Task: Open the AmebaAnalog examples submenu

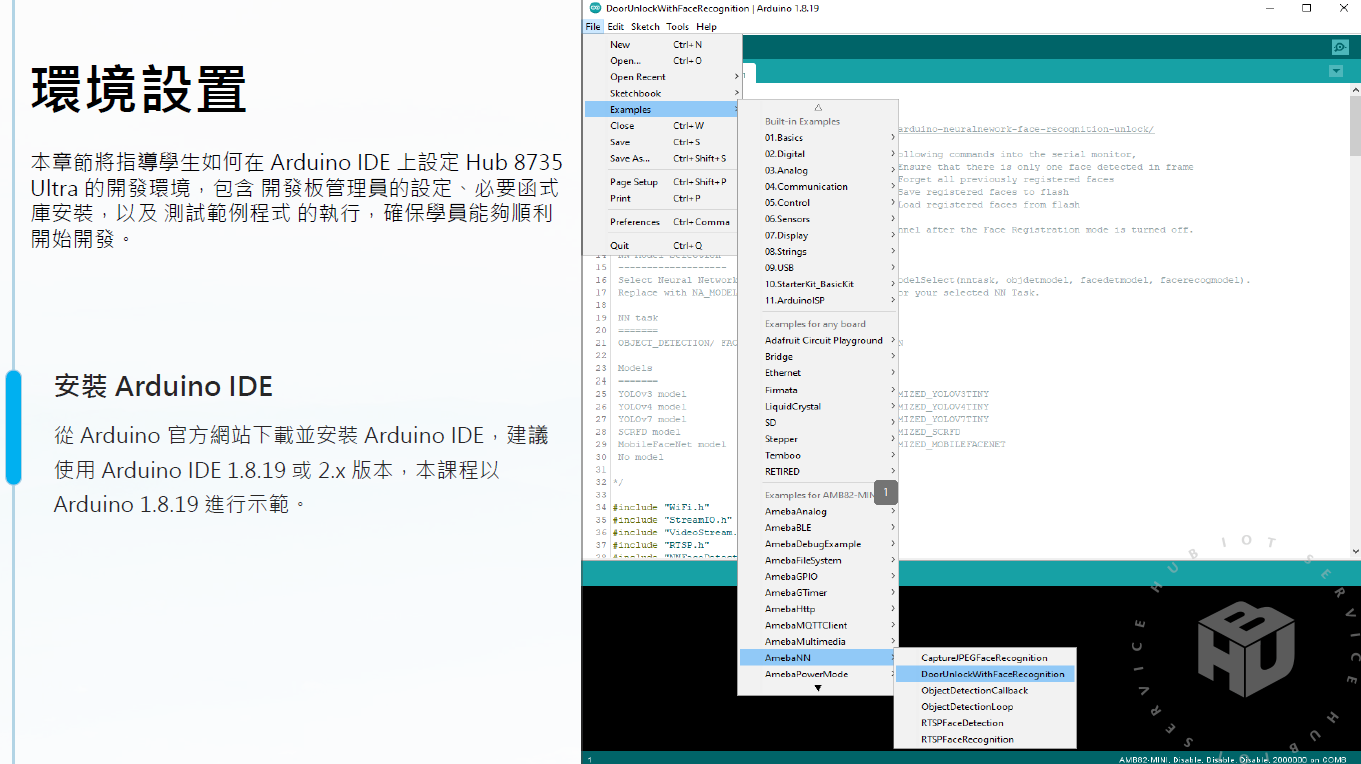Action: pyautogui.click(x=818, y=511)
